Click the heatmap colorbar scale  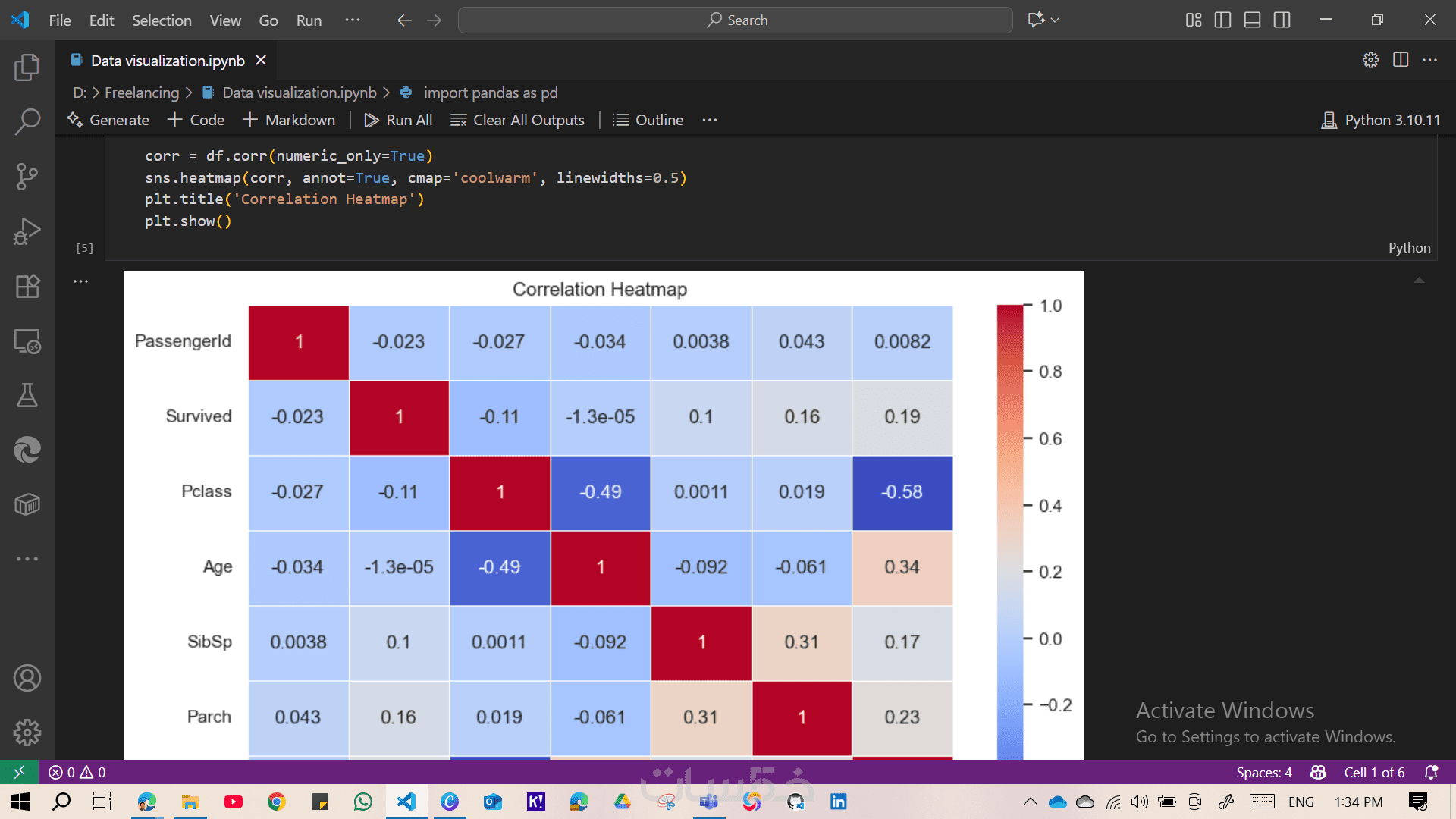1010,531
